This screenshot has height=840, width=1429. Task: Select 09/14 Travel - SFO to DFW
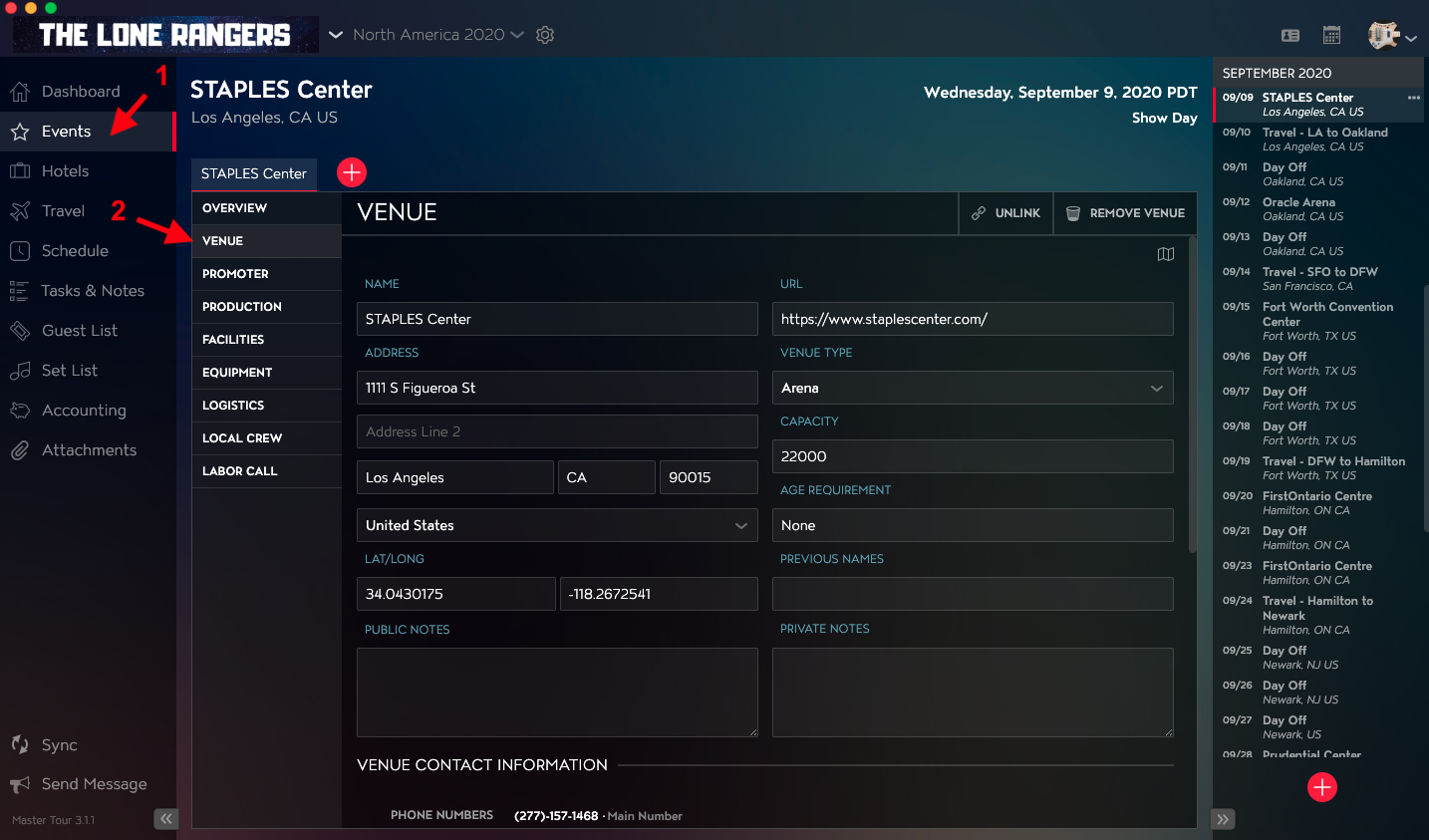[x=1317, y=279]
